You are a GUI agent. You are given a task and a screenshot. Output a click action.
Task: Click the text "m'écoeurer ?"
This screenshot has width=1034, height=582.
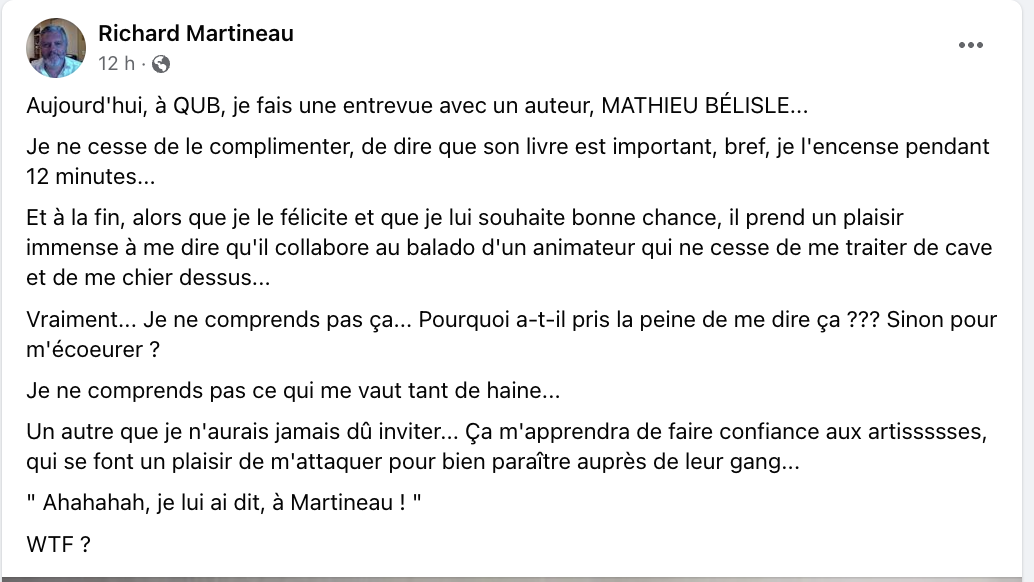click(93, 349)
